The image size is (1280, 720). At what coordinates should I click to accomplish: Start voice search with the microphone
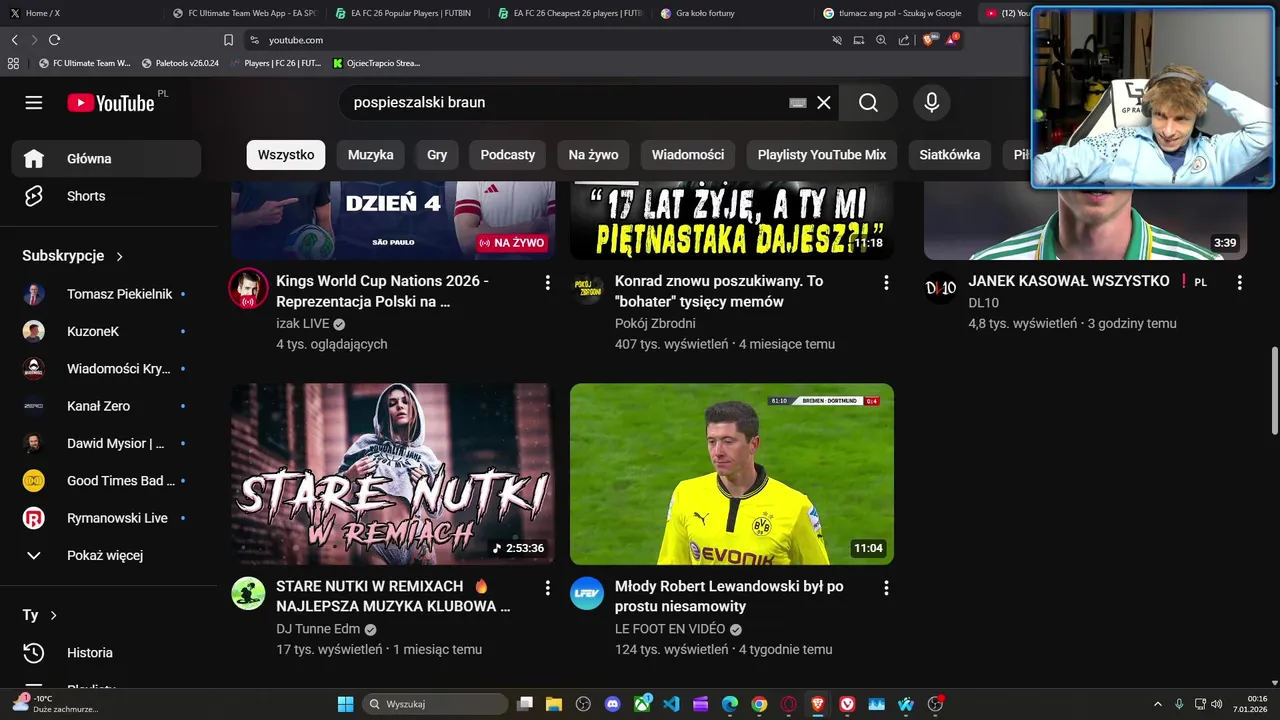[x=932, y=103]
